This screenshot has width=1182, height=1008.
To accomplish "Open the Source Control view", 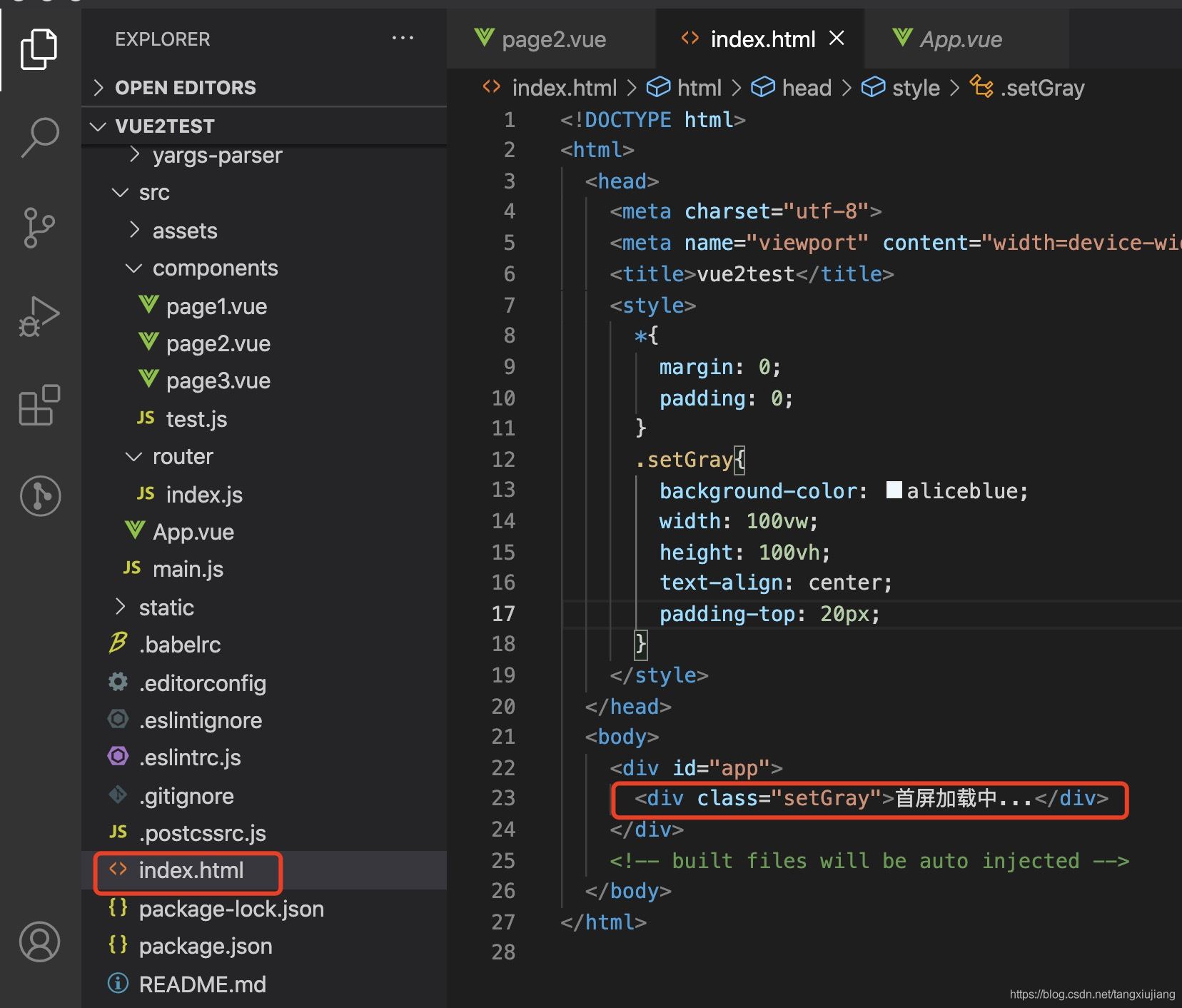I will coord(39,228).
